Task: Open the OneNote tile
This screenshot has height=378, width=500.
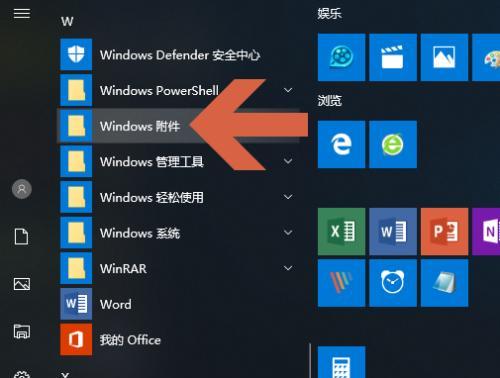Action: point(486,231)
